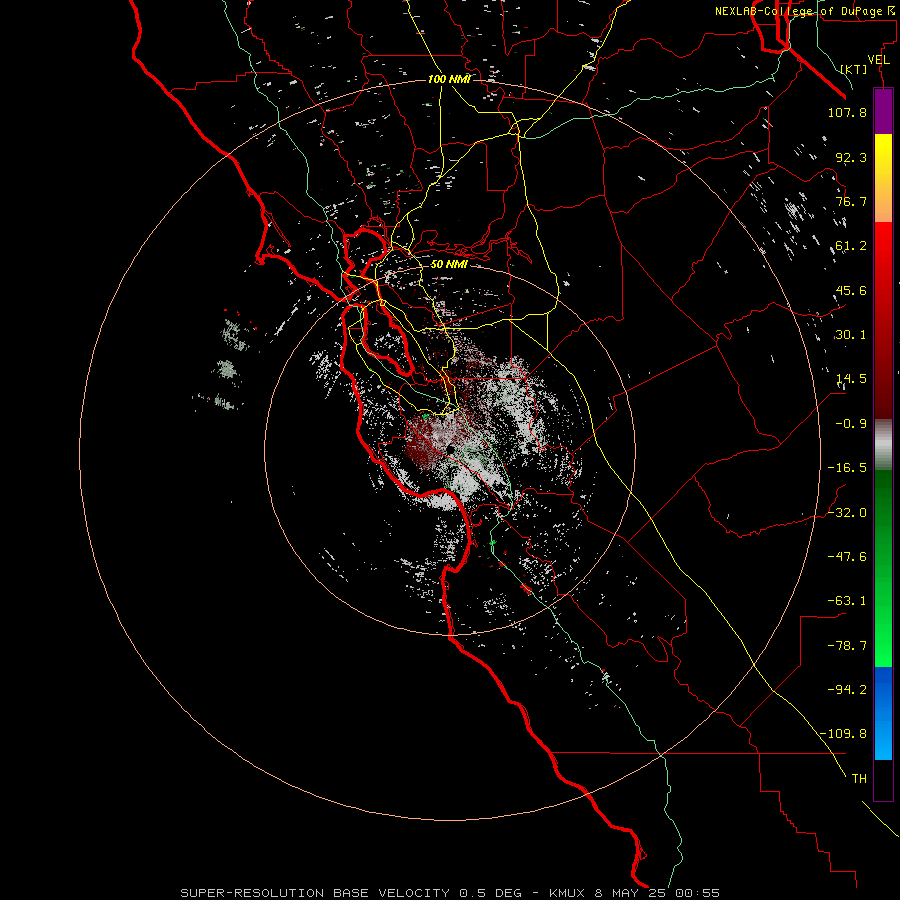Screen dimensions: 900x900
Task: Click the -16.5 velocity scale value
Action: [x=847, y=468]
